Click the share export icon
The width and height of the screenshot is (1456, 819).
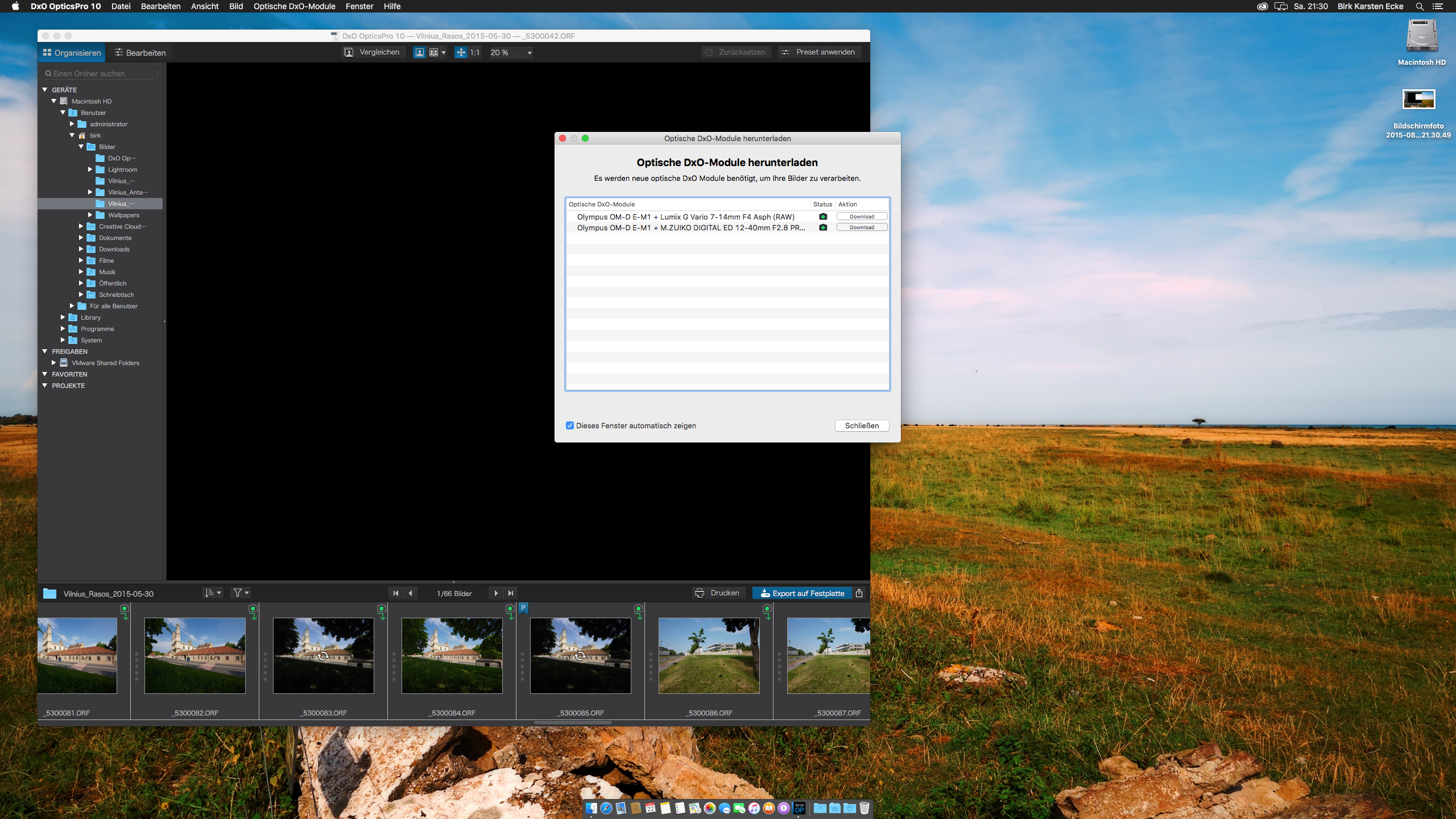click(x=859, y=593)
